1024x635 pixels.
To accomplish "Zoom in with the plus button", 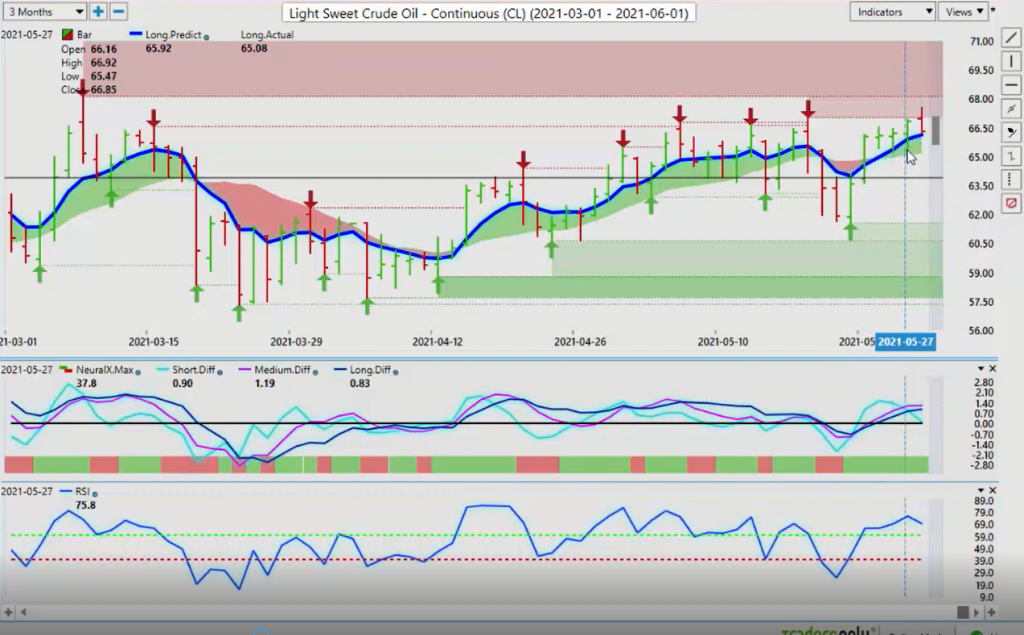I will point(98,12).
